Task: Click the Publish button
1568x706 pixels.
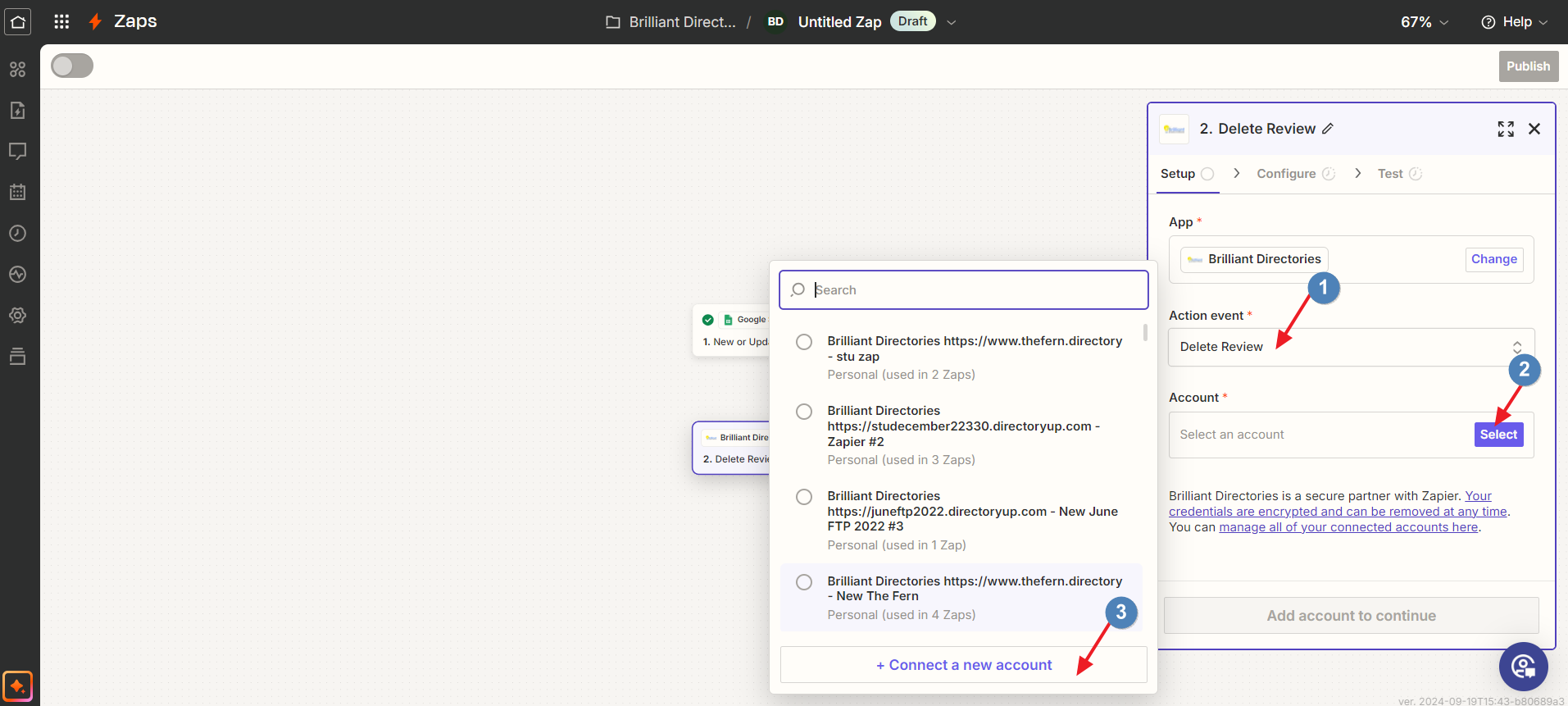Action: pyautogui.click(x=1528, y=66)
